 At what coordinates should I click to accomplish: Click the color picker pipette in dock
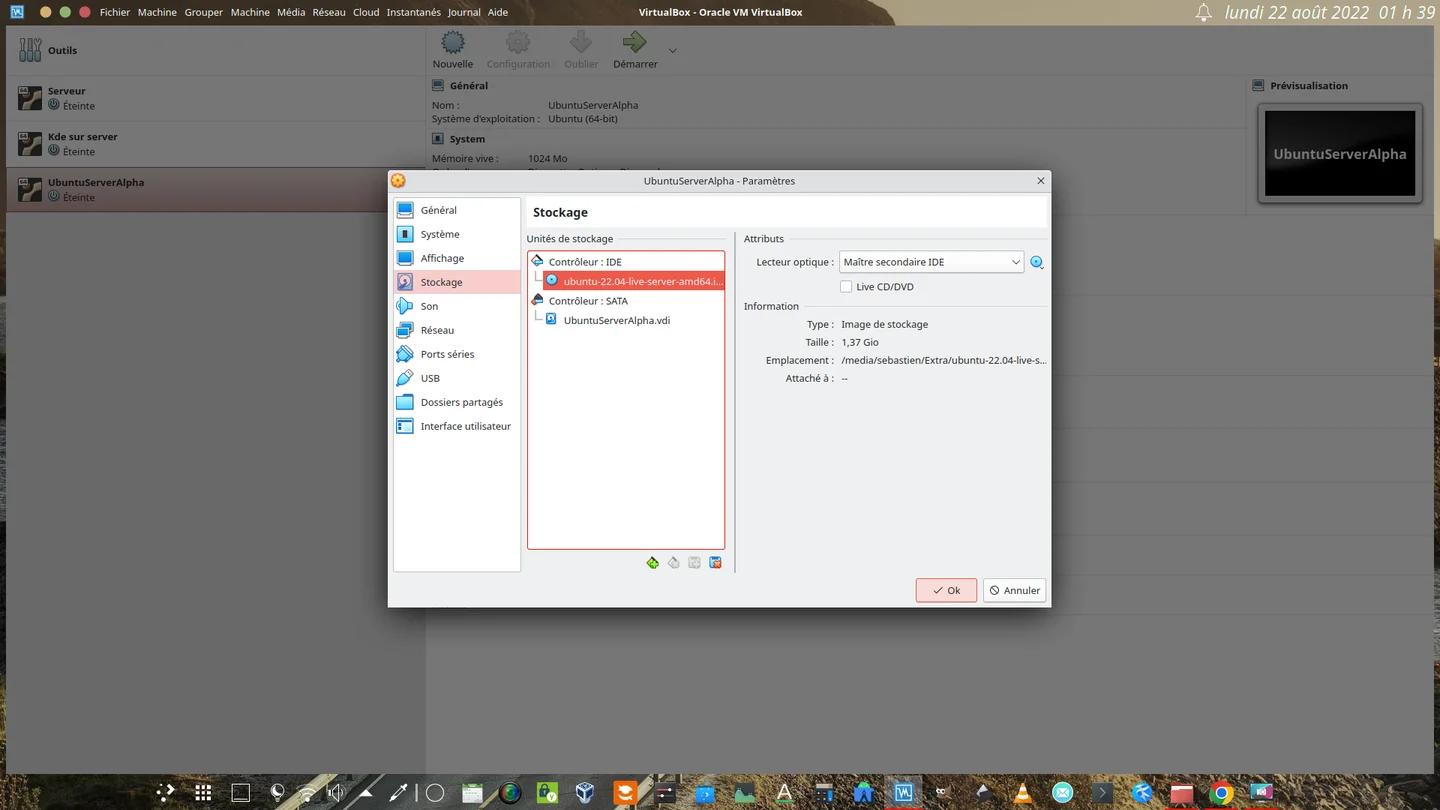(398, 793)
